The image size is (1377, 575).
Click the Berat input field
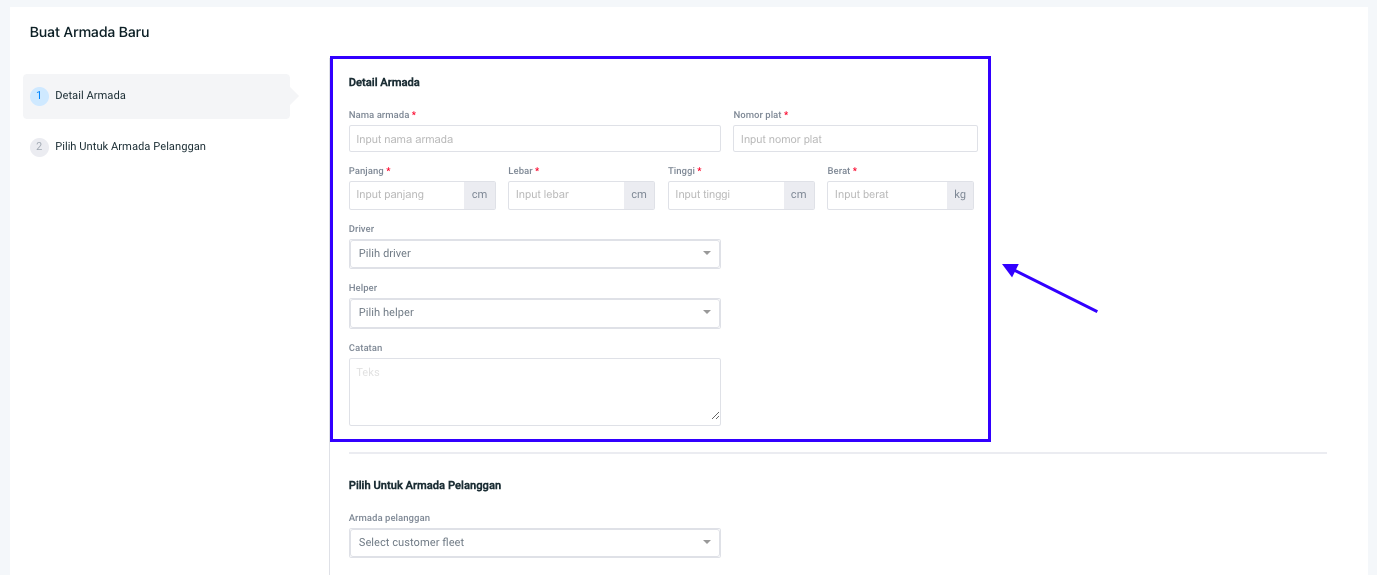tap(886, 195)
